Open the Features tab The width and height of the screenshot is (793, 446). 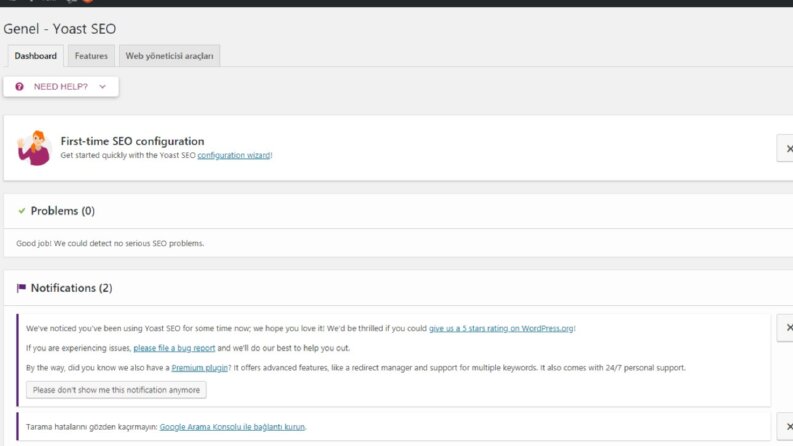pos(91,56)
